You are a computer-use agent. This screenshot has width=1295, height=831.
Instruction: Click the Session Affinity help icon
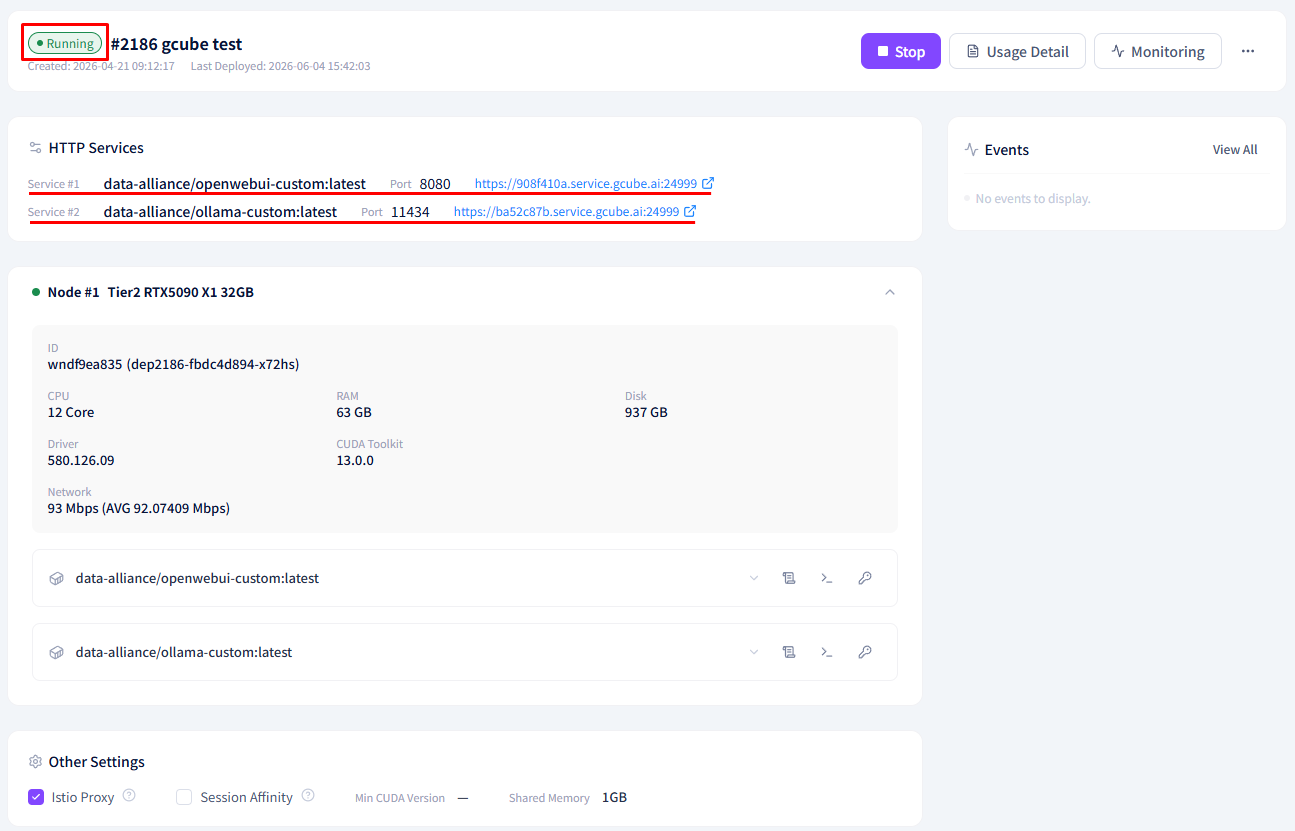point(308,796)
